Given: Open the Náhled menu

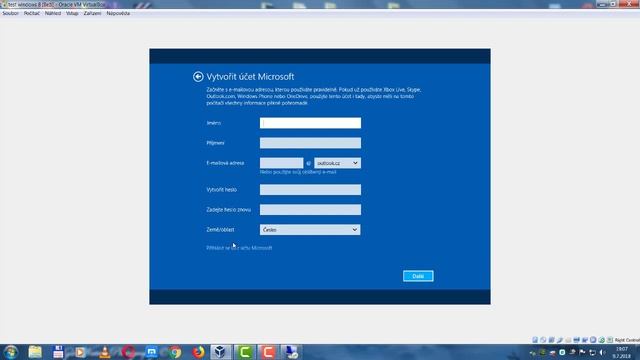Looking at the screenshot, I should click(x=53, y=13).
